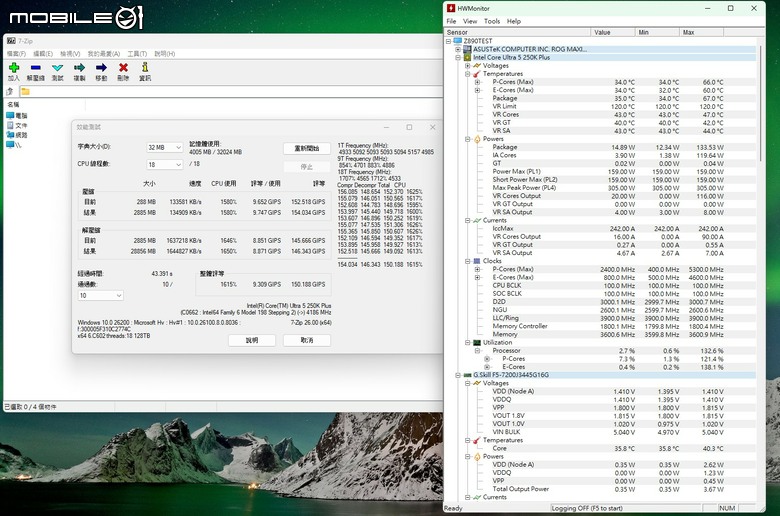Click the Info (資訊) icon in 7-Zip toolbar
This screenshot has width=780, height=516.
point(145,67)
